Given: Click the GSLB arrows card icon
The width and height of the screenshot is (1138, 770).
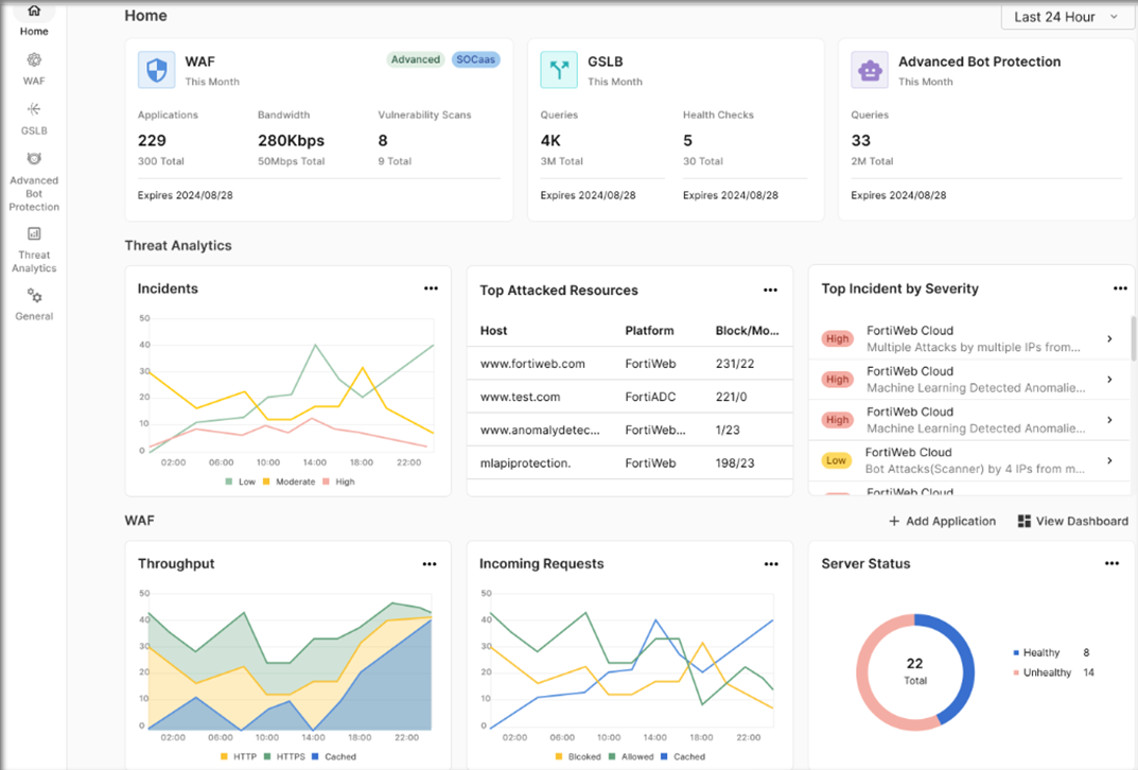Looking at the screenshot, I should [559, 70].
